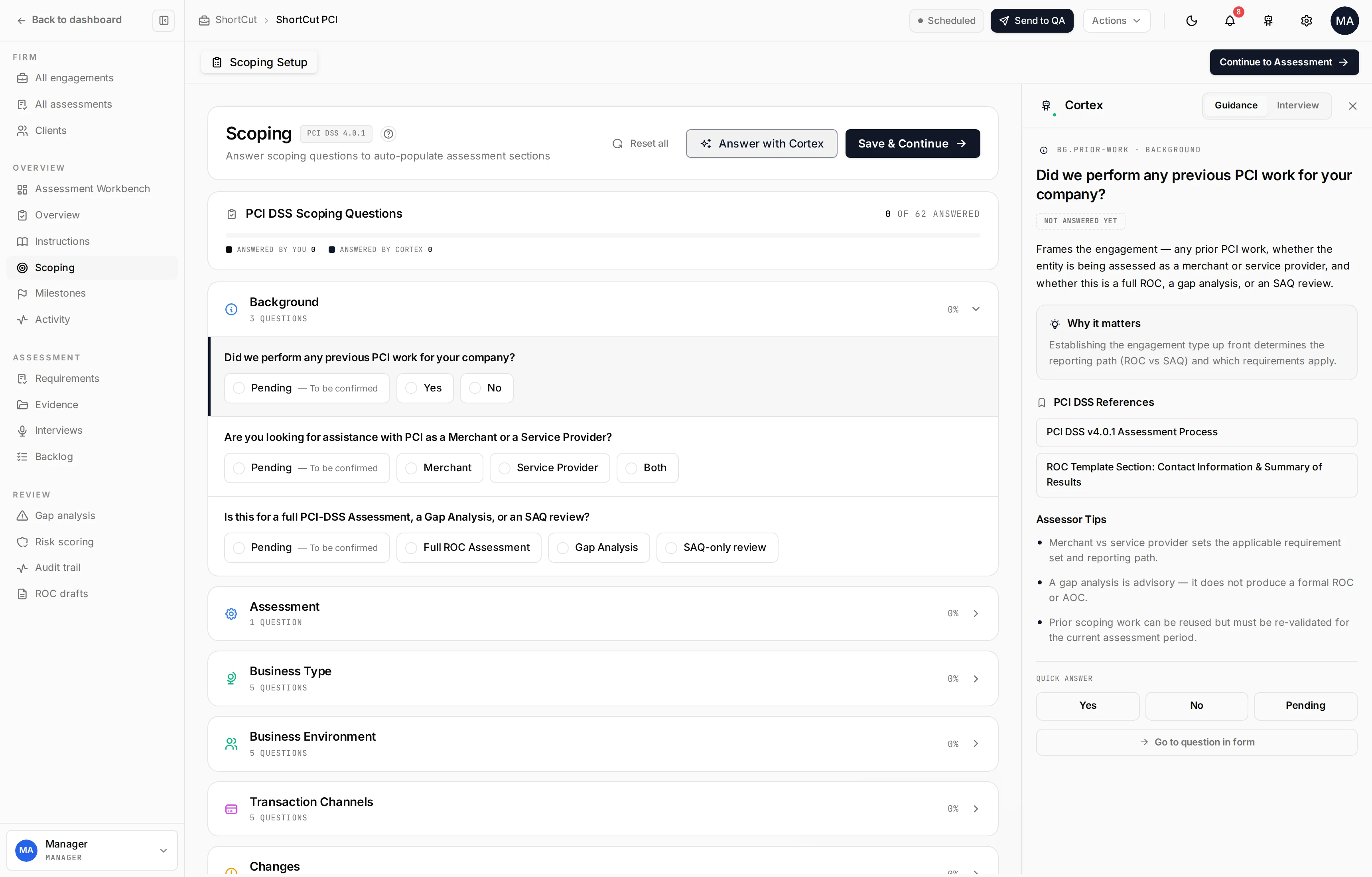This screenshot has width=1372, height=877.
Task: Click the scoping questions progress bar
Action: pyautogui.click(x=602, y=235)
